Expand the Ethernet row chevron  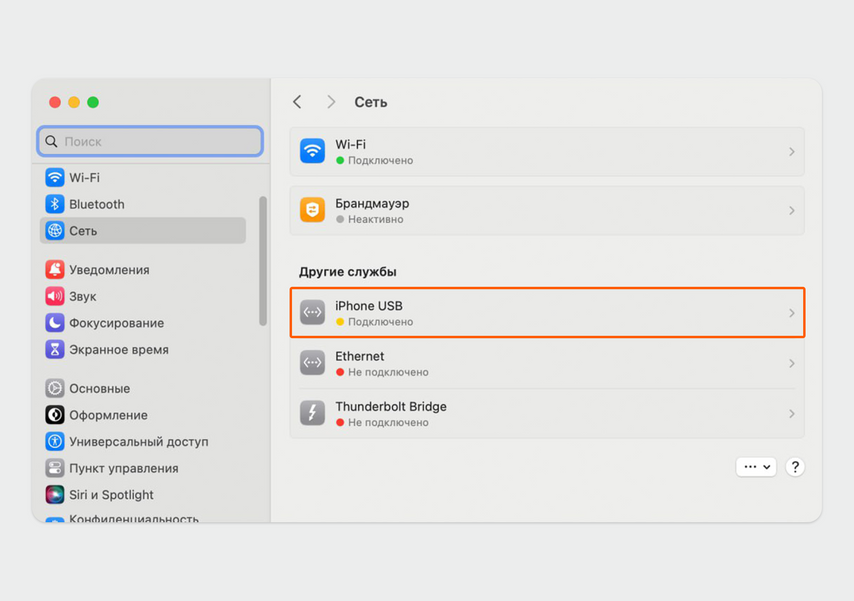pos(791,363)
